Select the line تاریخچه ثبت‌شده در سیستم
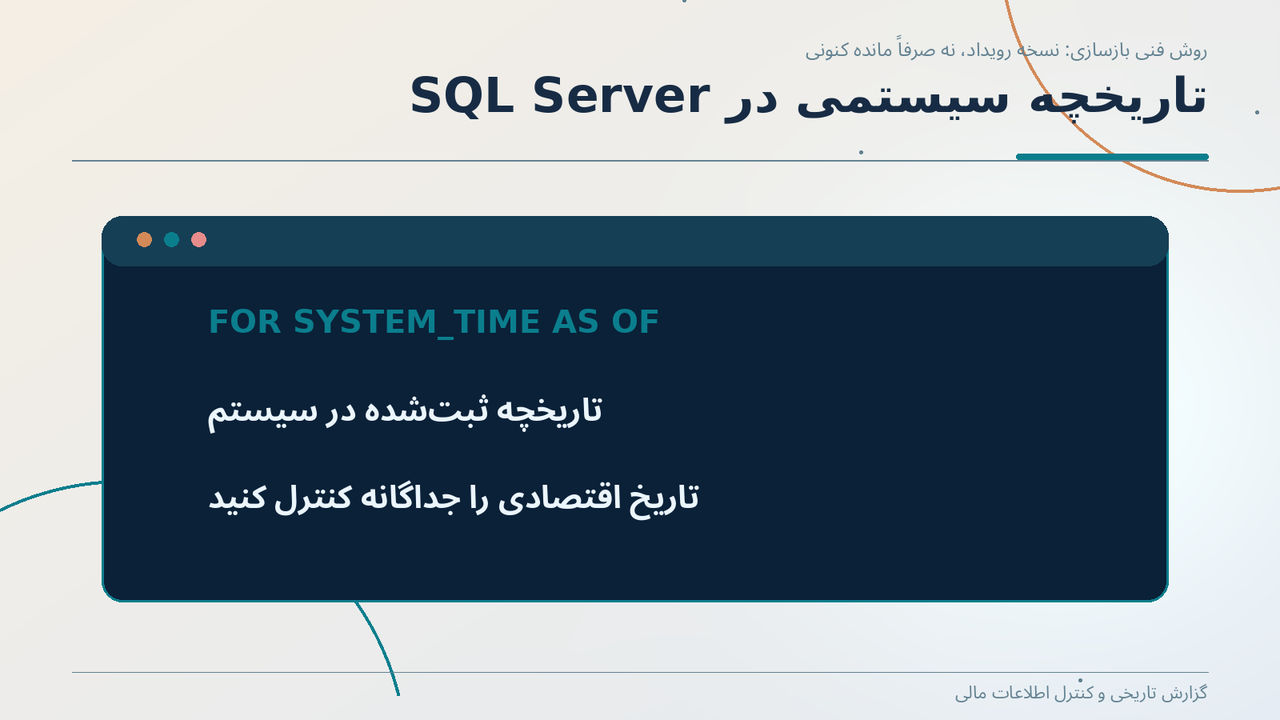This screenshot has width=1280, height=720. (x=405, y=410)
